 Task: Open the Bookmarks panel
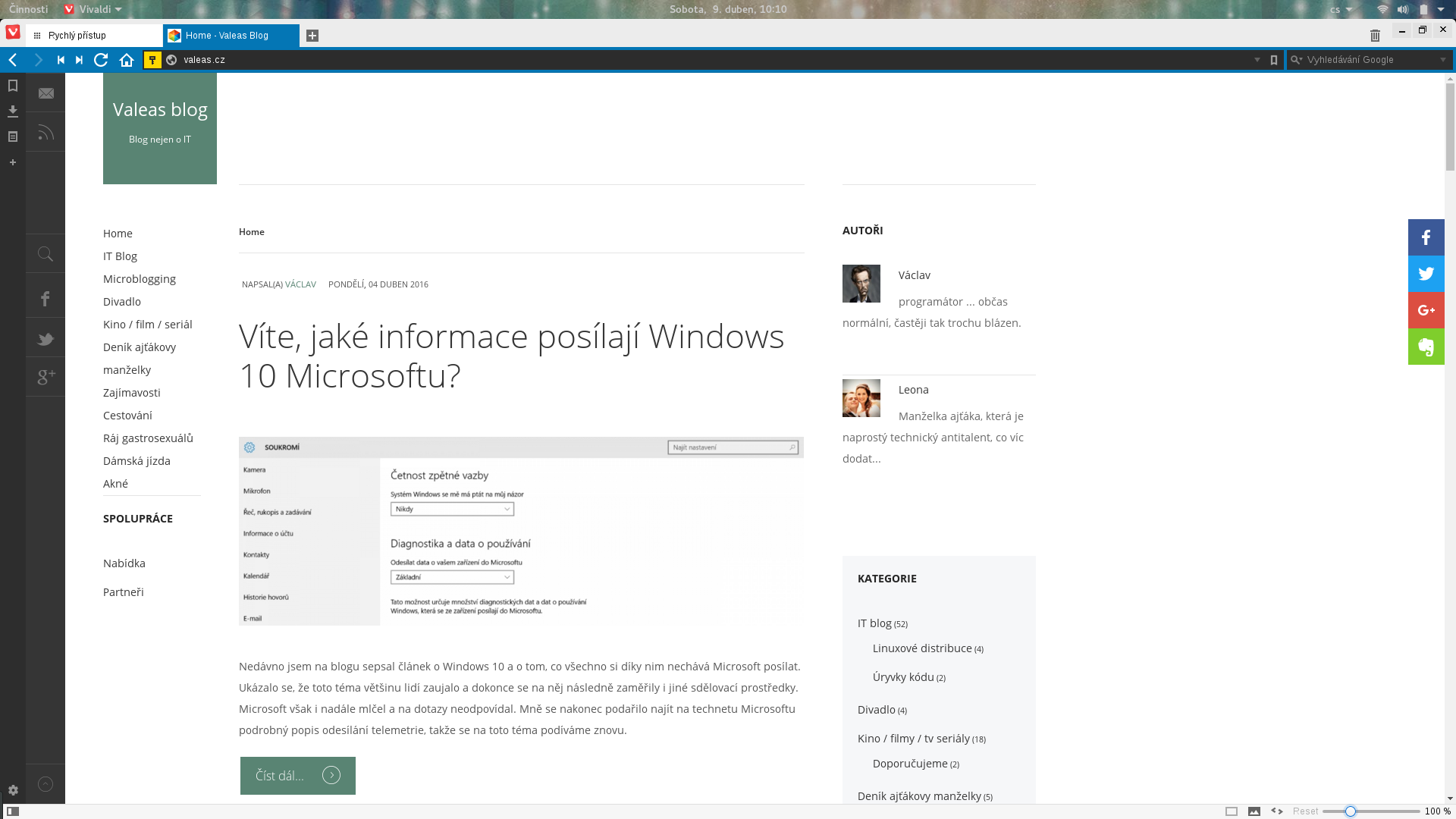coord(13,86)
